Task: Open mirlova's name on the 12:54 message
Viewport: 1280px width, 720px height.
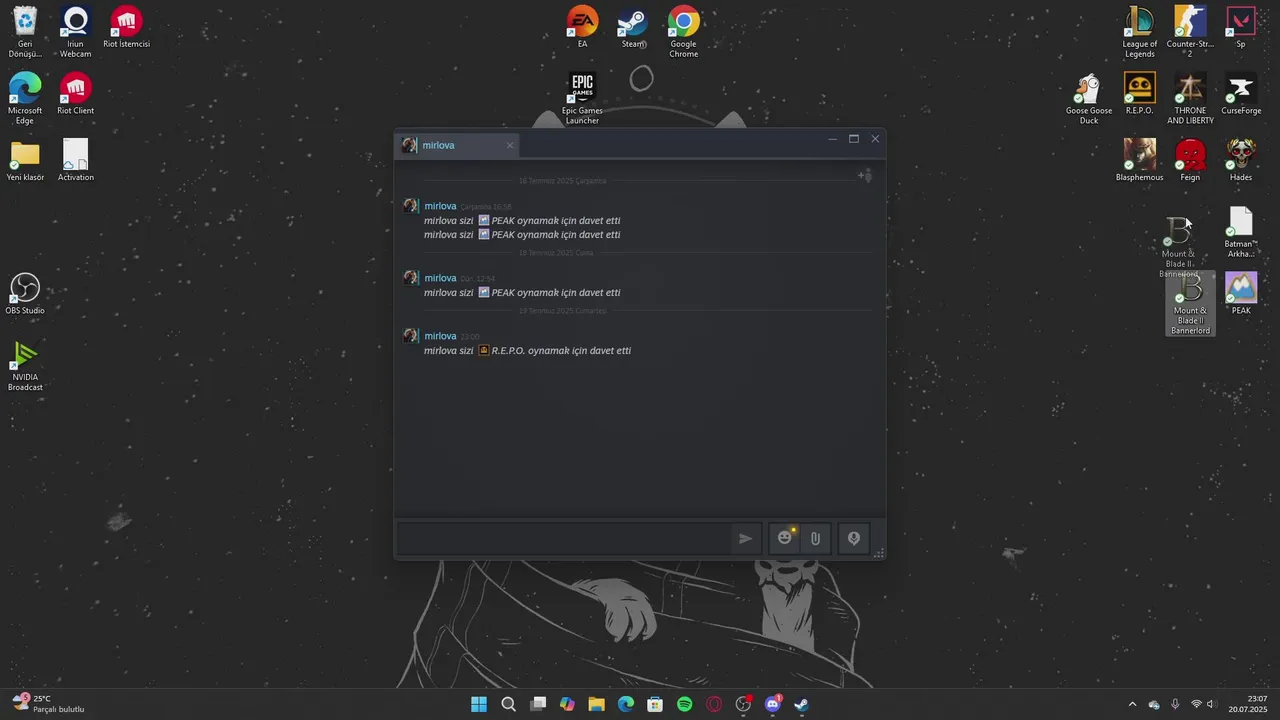Action: (x=440, y=278)
